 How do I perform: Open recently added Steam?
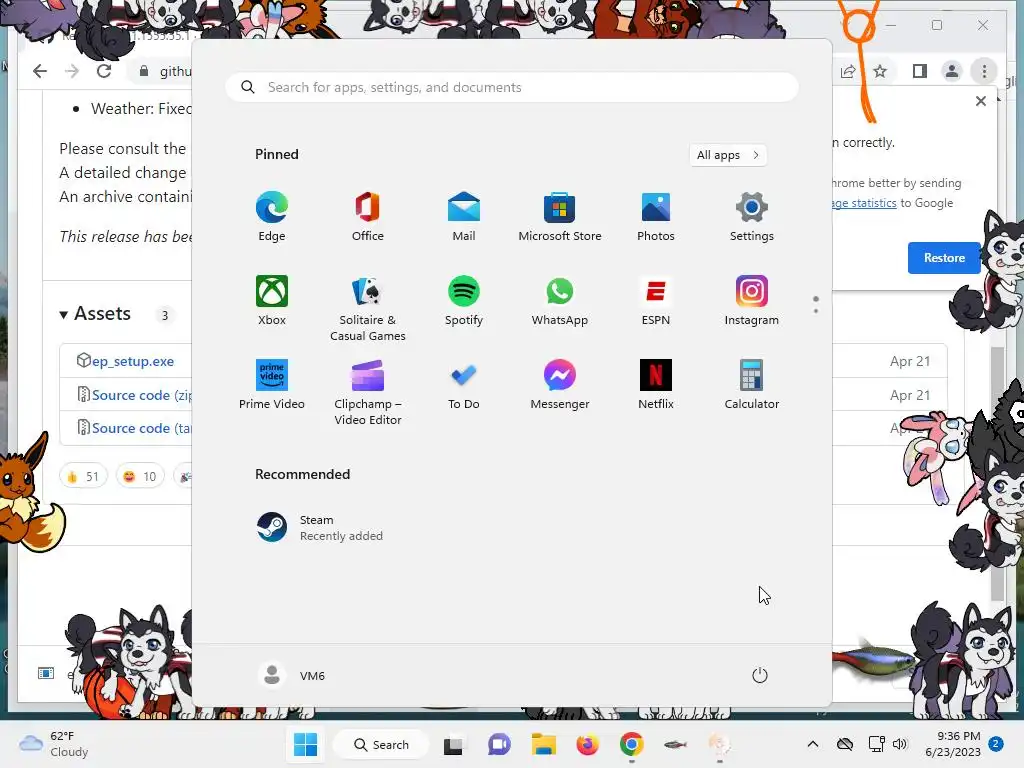click(320, 528)
